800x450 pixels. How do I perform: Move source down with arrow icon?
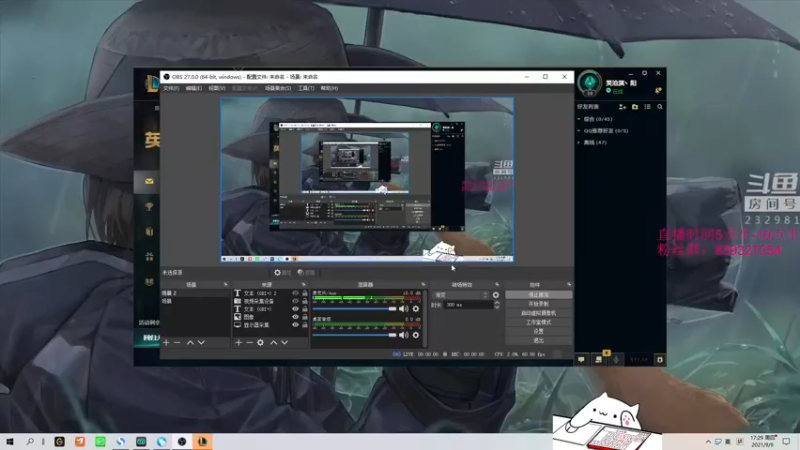pyautogui.click(x=285, y=343)
